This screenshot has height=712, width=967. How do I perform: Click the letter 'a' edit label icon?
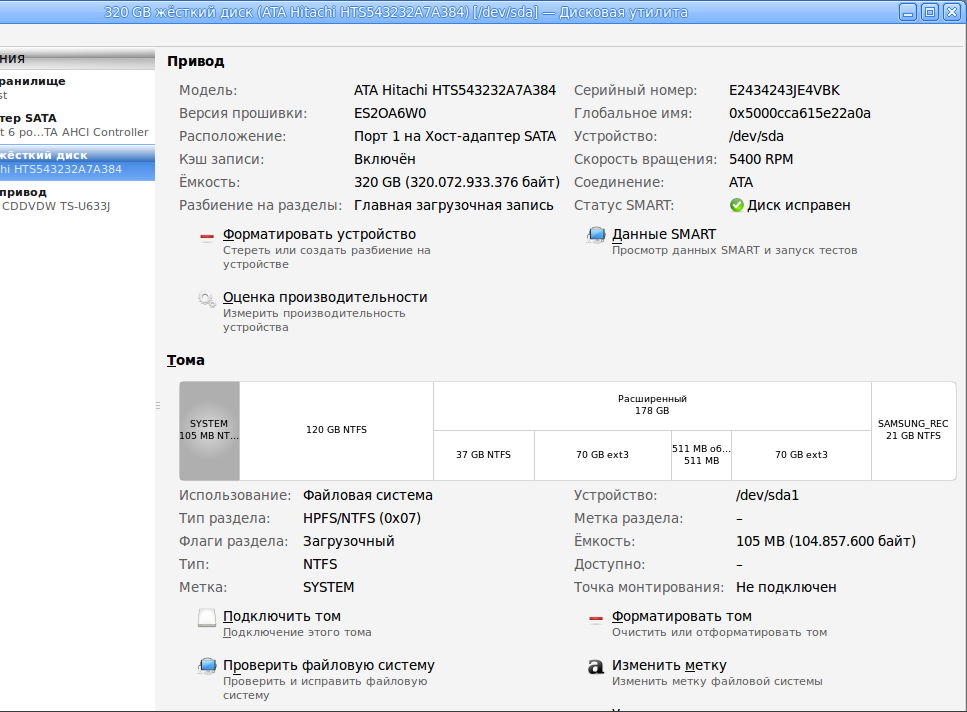(596, 666)
